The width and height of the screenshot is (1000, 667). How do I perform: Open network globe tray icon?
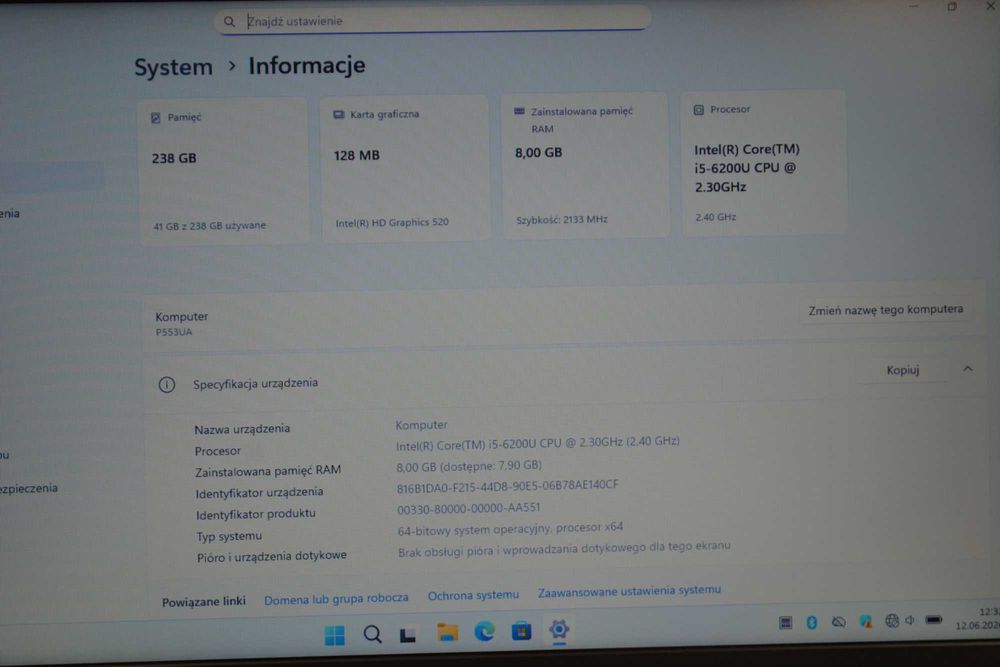tap(892, 620)
